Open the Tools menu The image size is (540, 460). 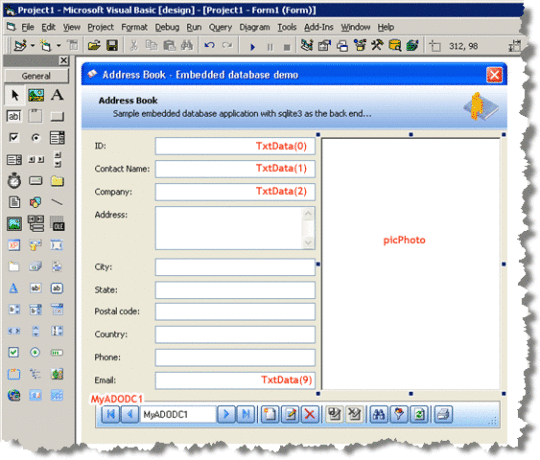coord(287,27)
